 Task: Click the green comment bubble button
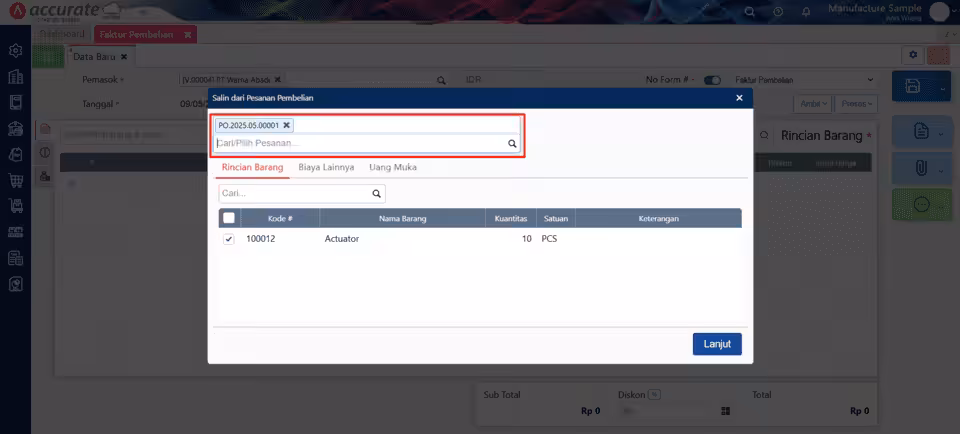[x=921, y=204]
